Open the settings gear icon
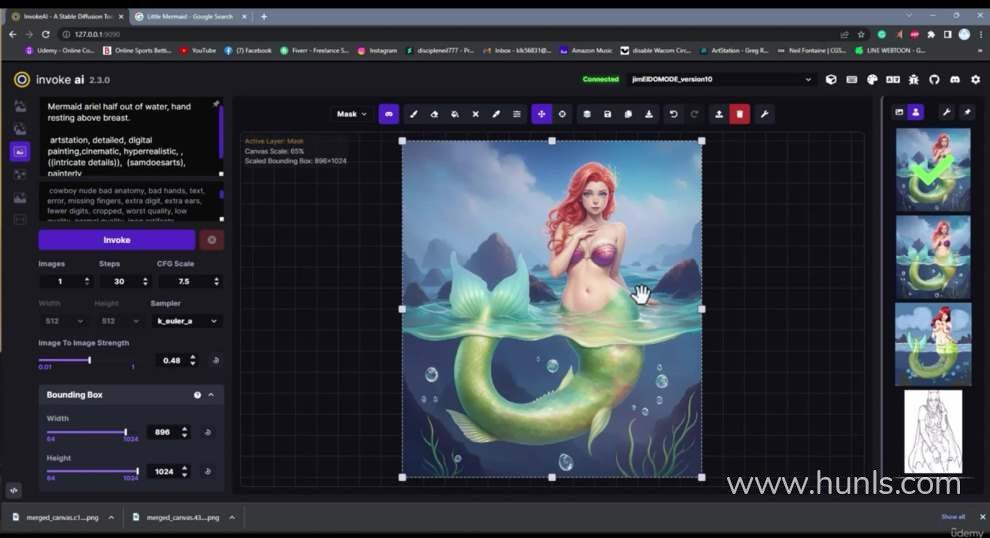 coord(975,80)
